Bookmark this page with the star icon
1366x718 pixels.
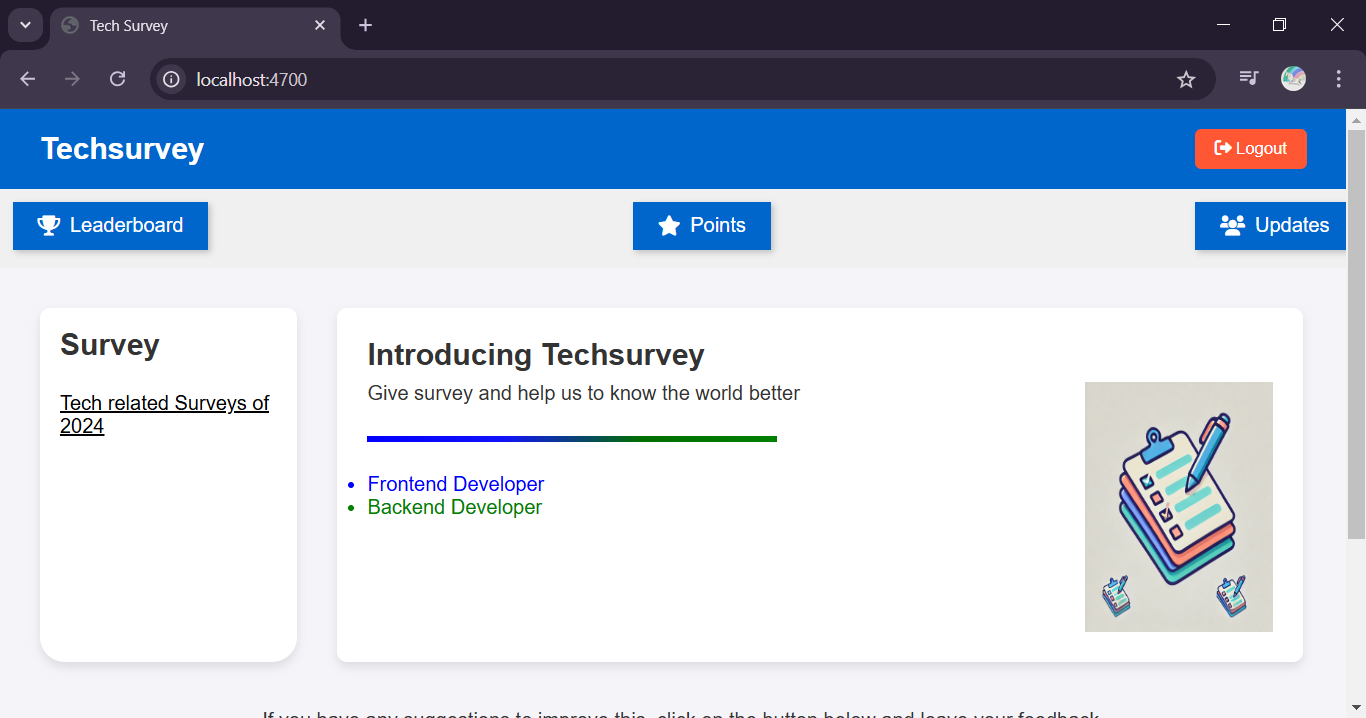click(1186, 80)
